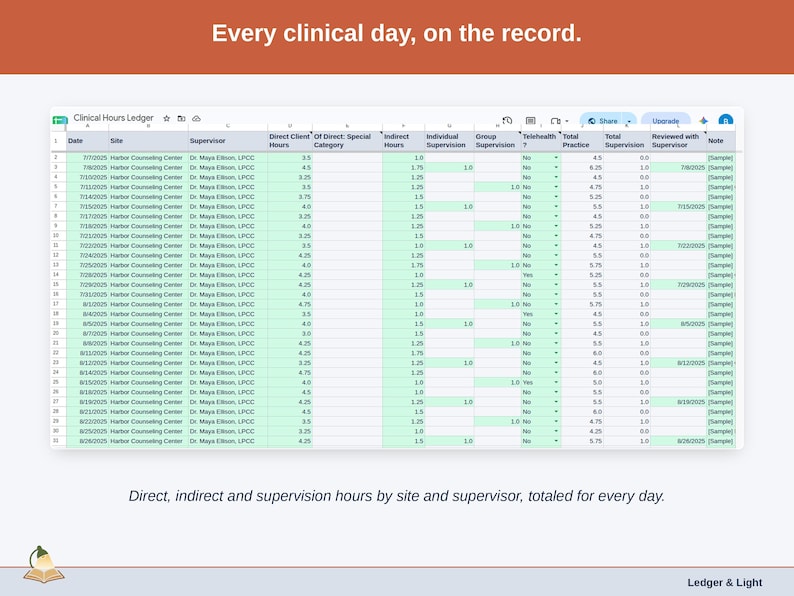The image size is (794, 596).
Task: Click Note [Sample] in 7/7/2025 row
Action: click(x=721, y=158)
